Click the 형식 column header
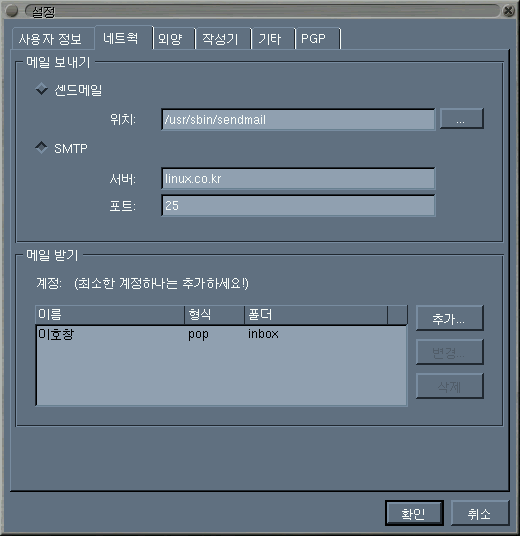Viewport: 520px width, 536px height. click(x=215, y=314)
